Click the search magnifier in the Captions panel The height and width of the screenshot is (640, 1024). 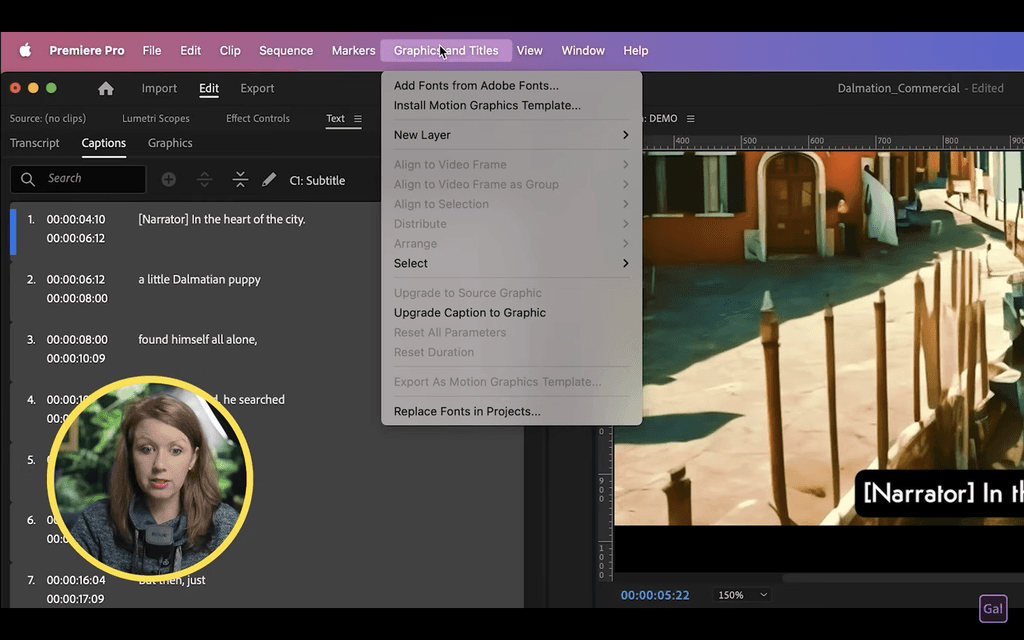pos(27,179)
